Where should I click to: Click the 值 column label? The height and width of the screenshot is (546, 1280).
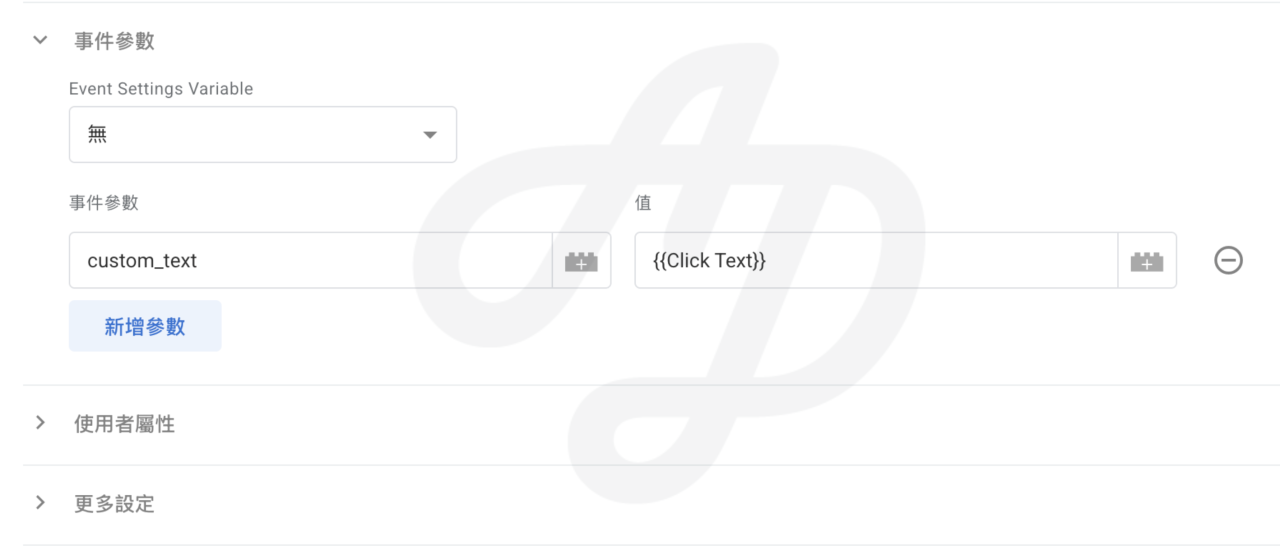(643, 203)
